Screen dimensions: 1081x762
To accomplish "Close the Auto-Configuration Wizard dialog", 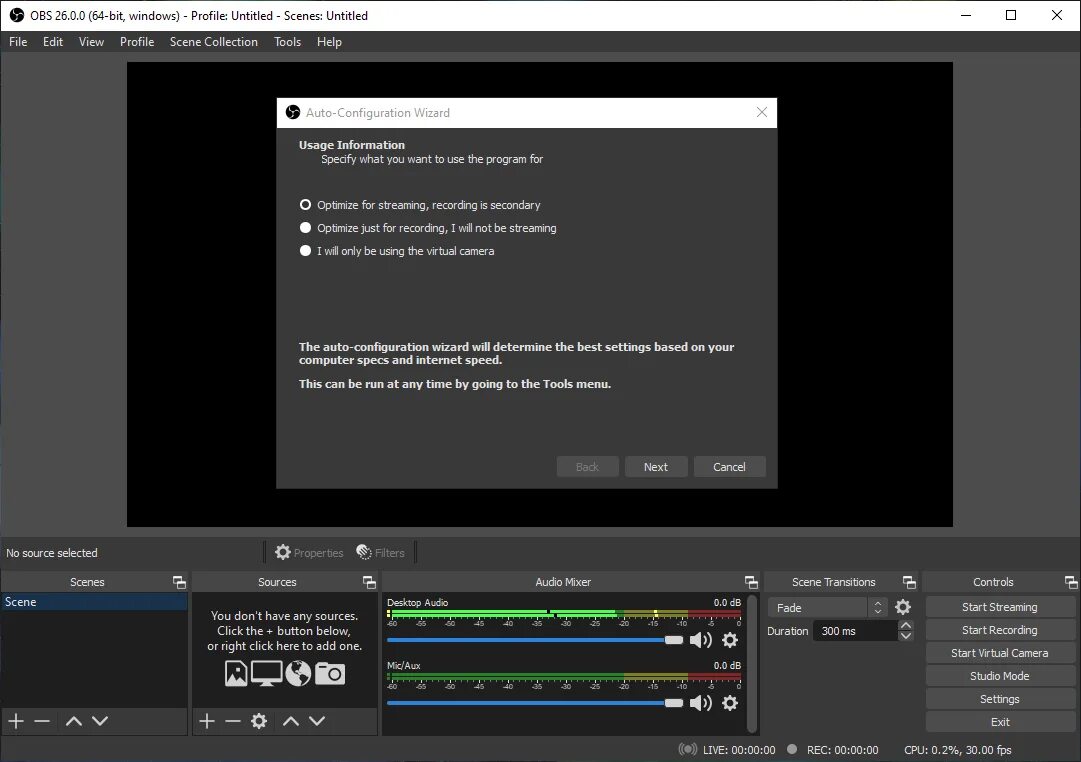I will (762, 112).
